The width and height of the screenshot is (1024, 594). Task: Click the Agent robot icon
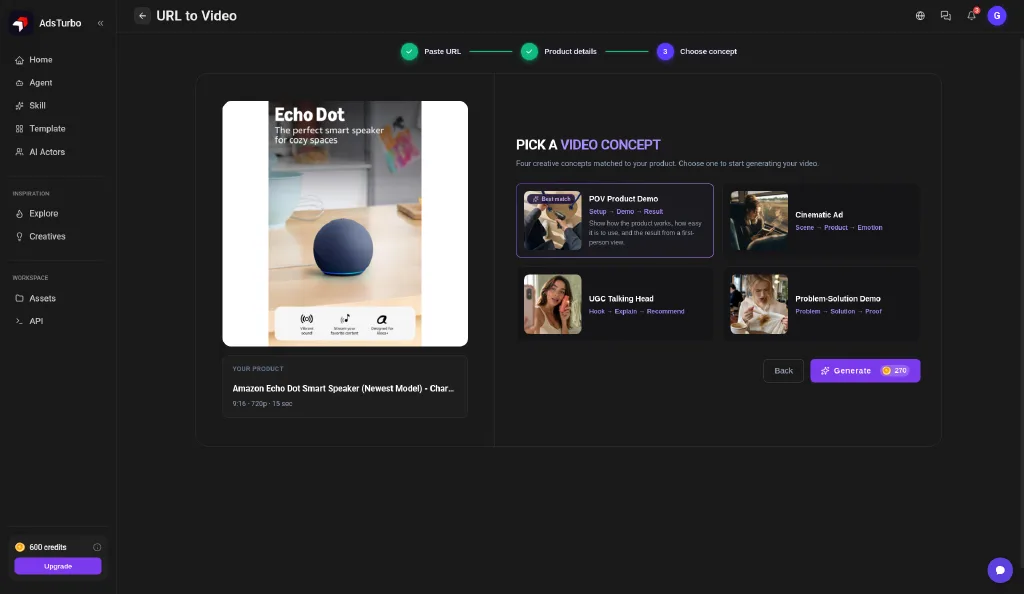coord(20,83)
